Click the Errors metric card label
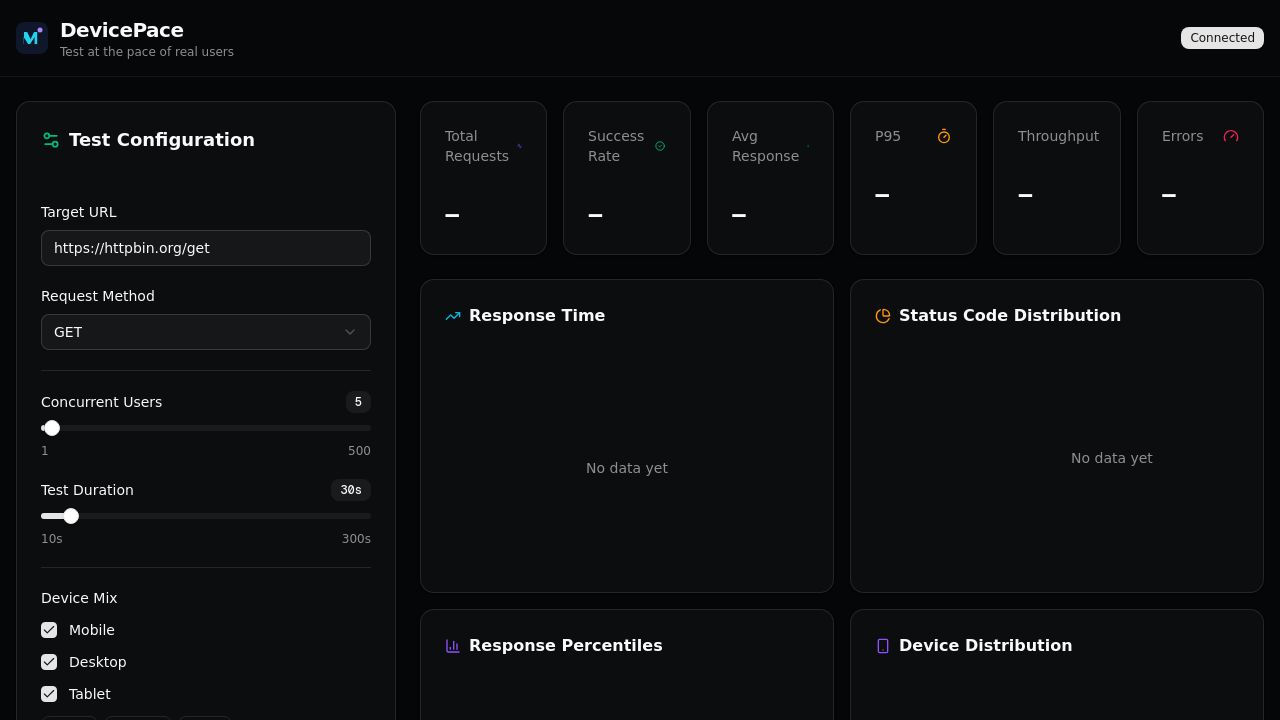Screen dimensions: 1280x720 pyautogui.click(x=1182, y=136)
